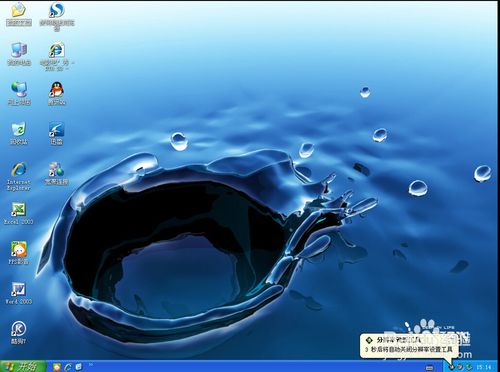Click the show desktop quick launch icon

tap(79, 367)
